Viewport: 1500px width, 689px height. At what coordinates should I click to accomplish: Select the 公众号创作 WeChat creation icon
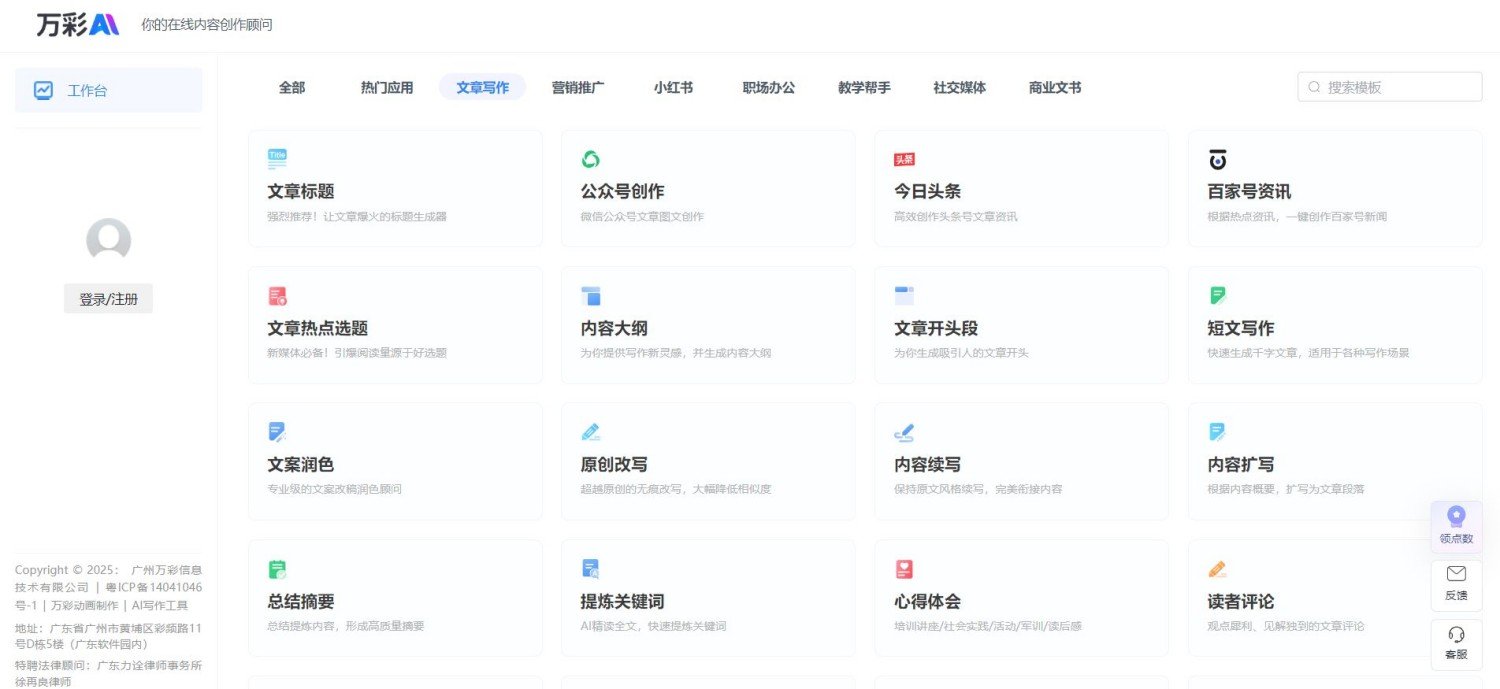591,157
